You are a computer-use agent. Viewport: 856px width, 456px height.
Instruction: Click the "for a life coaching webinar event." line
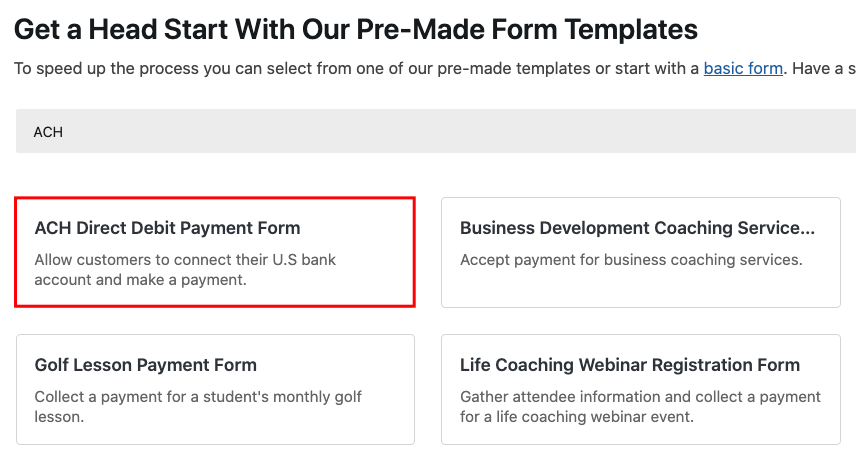(577, 416)
